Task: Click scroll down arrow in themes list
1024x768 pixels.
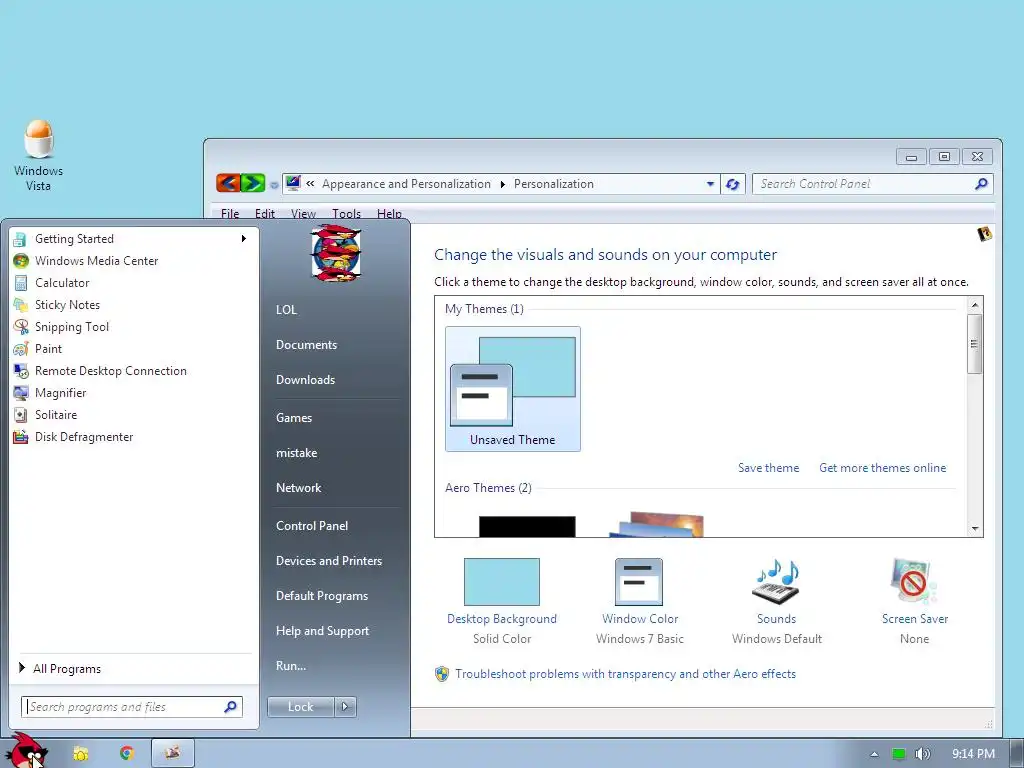Action: click(x=974, y=529)
